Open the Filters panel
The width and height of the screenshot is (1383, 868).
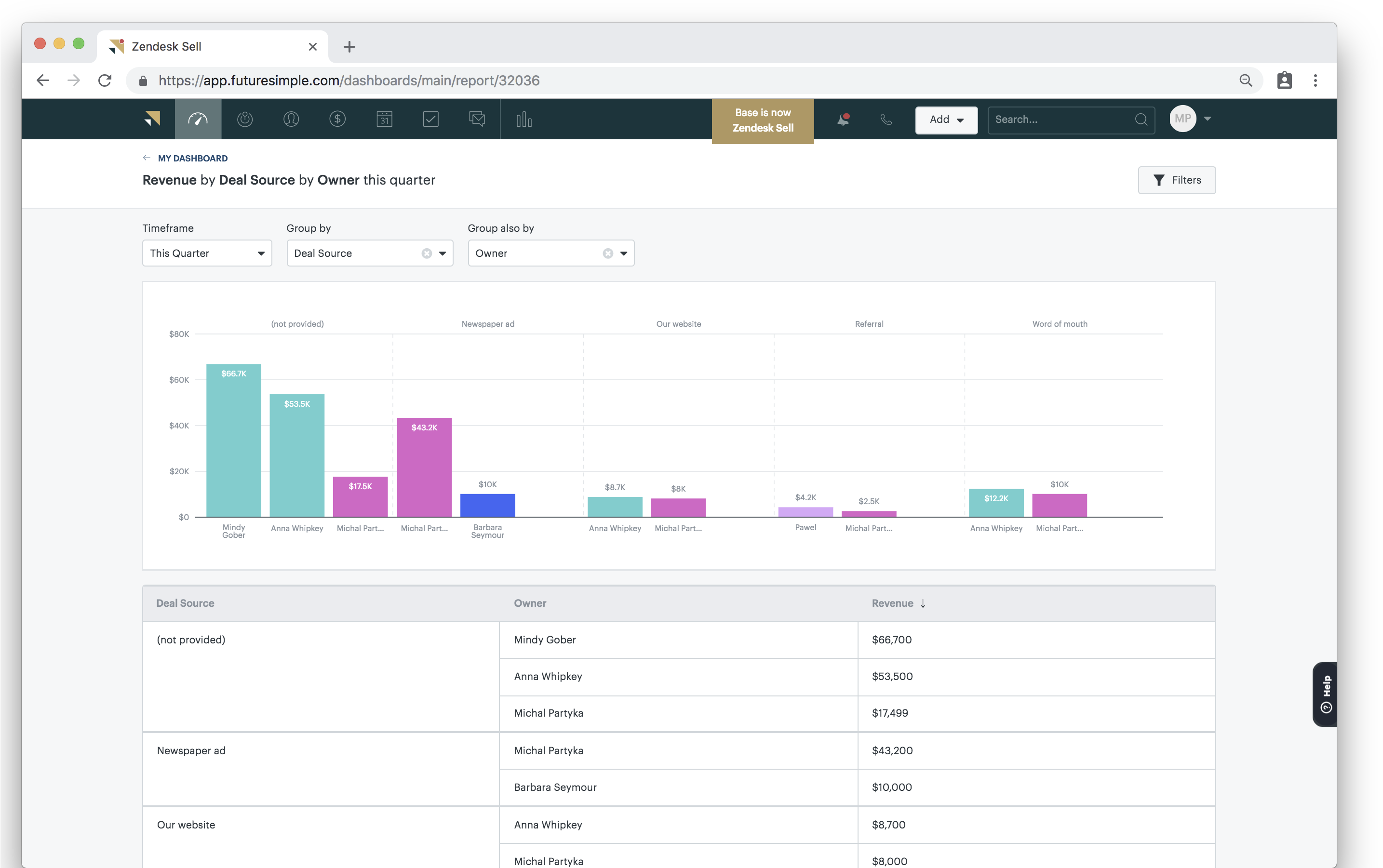1177,180
